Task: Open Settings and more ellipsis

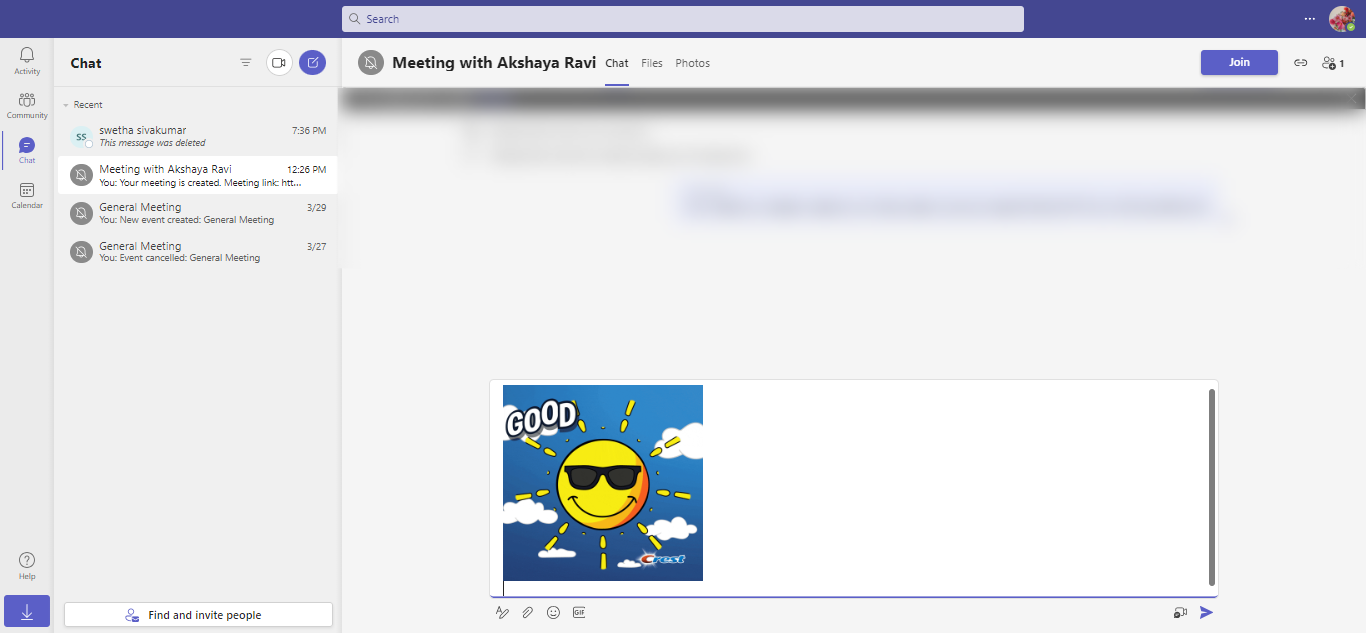Action: click(x=1310, y=19)
